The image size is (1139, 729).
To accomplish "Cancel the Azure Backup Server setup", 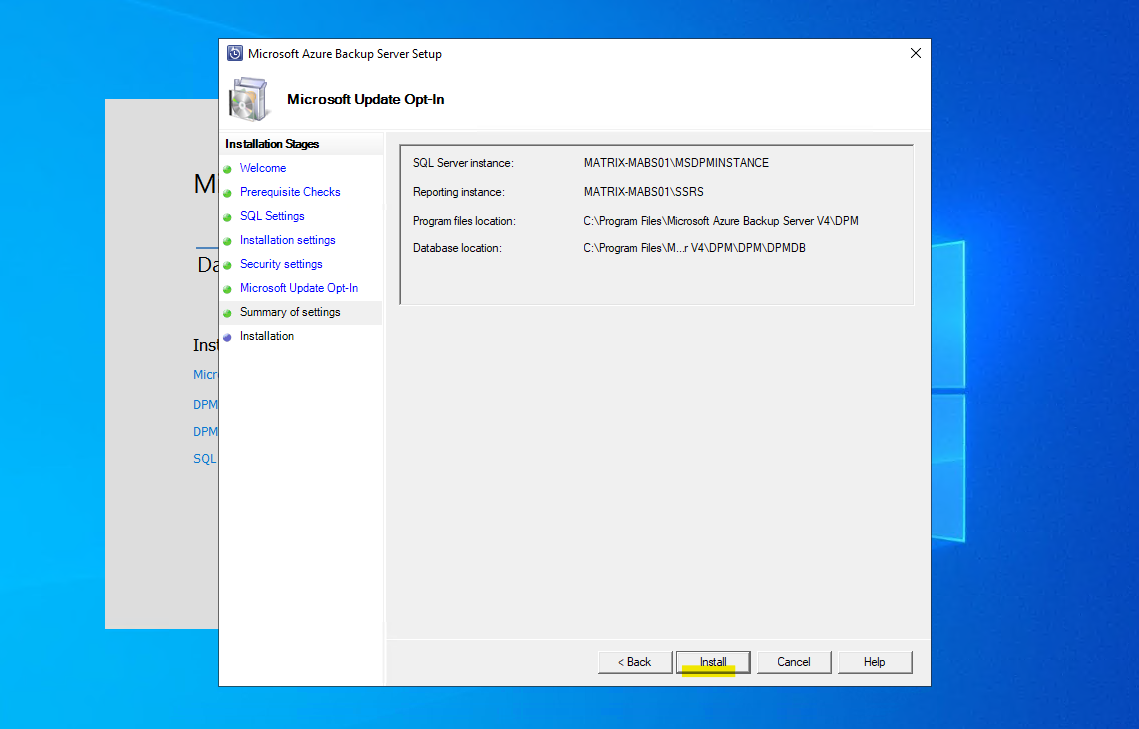I will pyautogui.click(x=794, y=662).
